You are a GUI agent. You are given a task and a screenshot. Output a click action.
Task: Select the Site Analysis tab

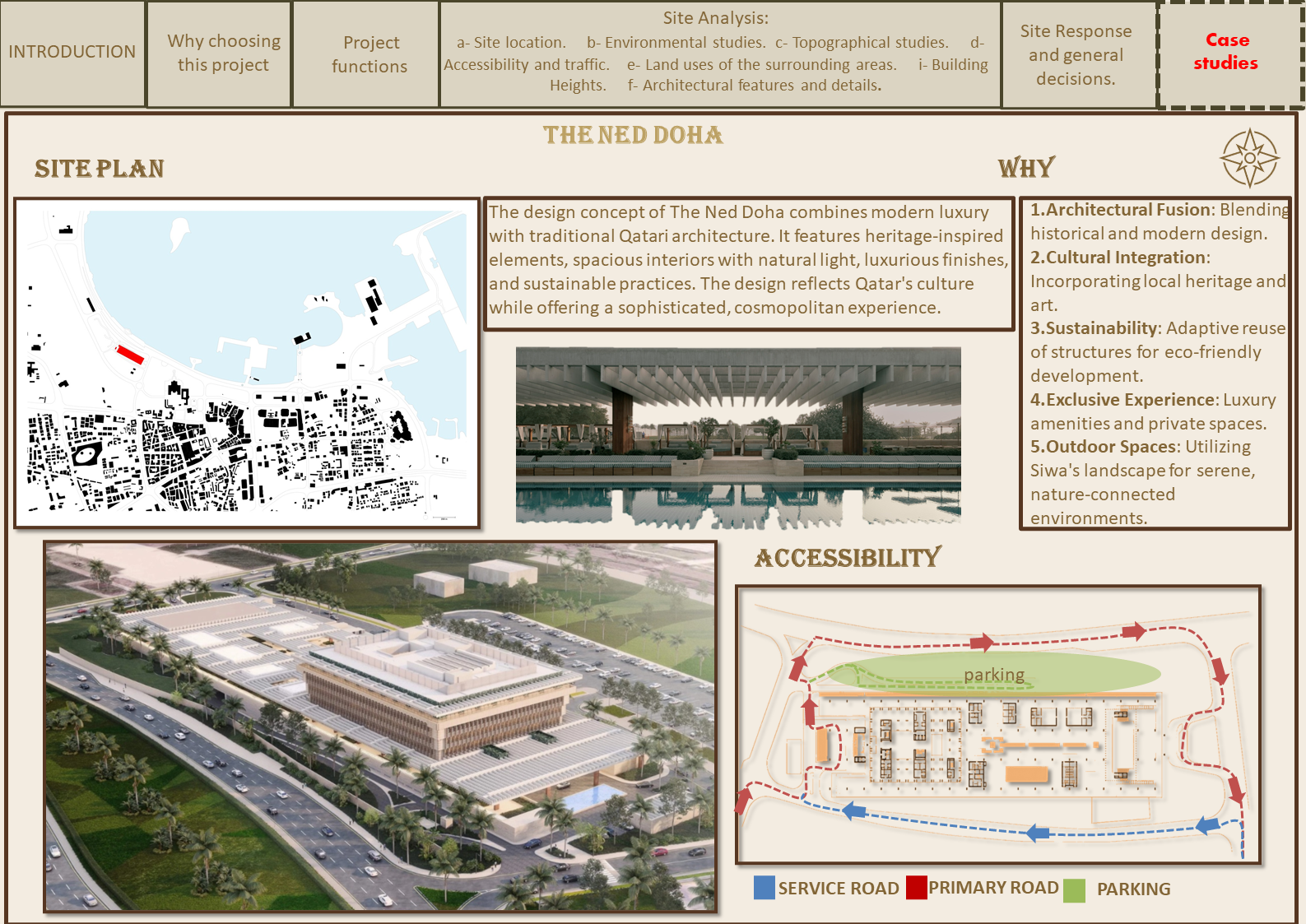click(718, 53)
